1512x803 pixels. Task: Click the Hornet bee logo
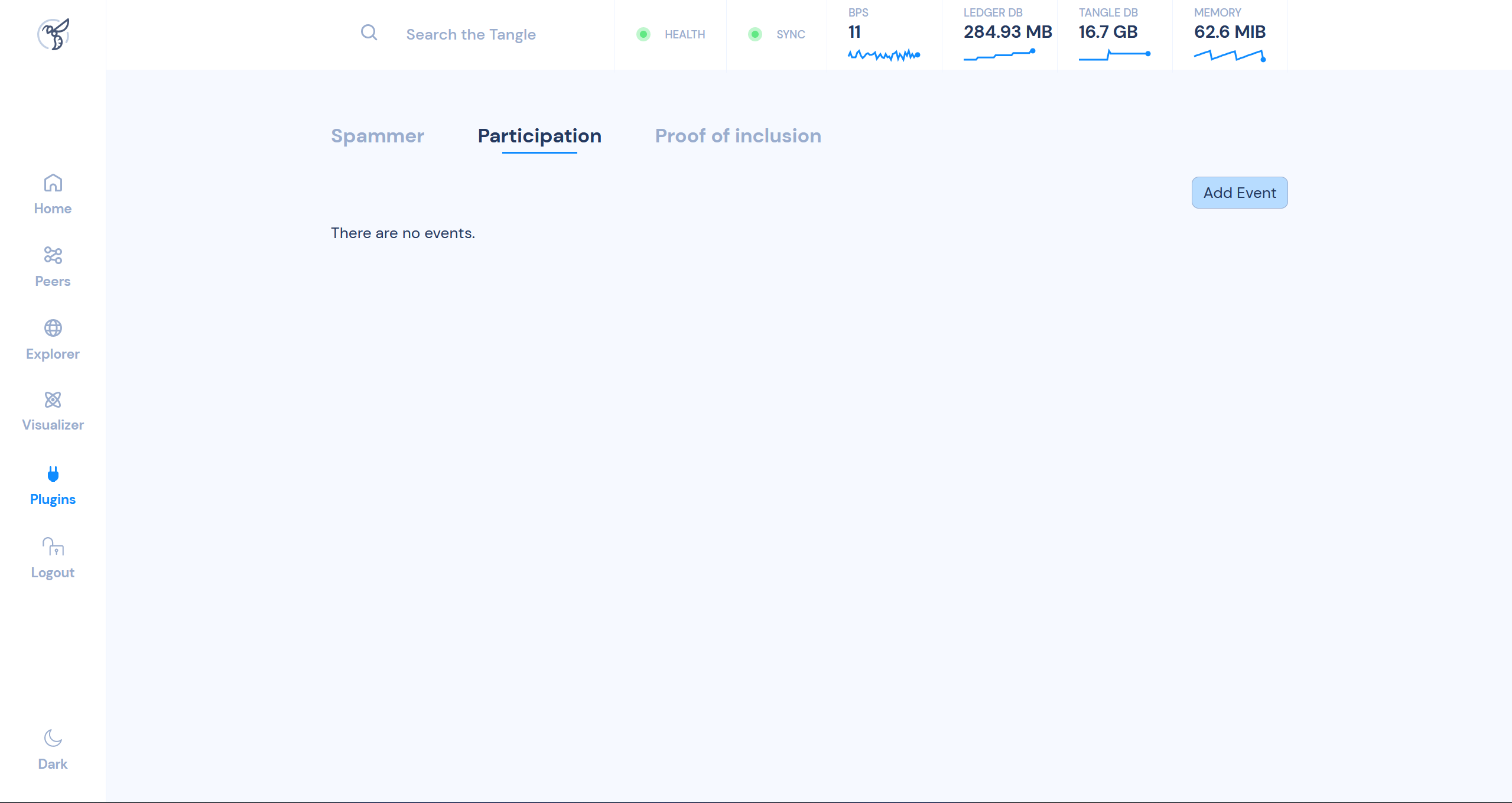point(53,34)
